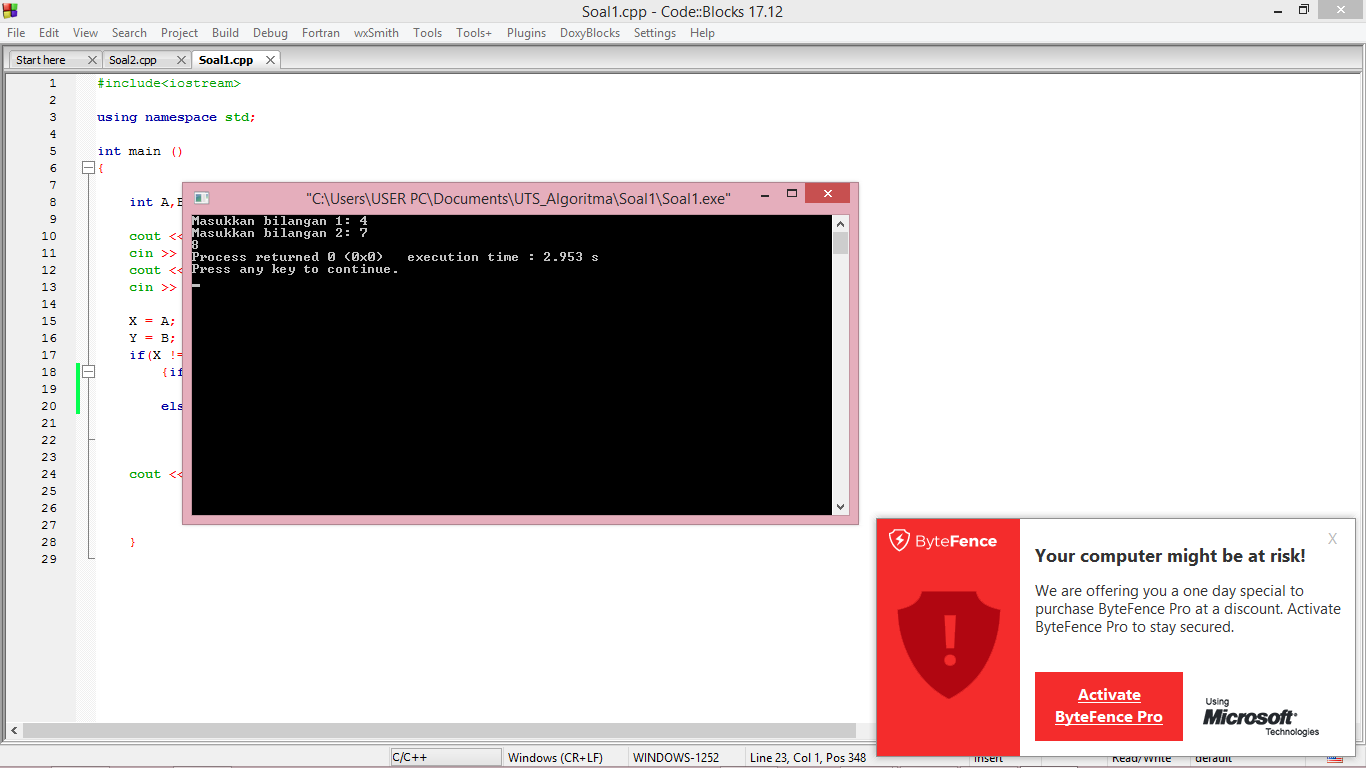The image size is (1366, 768).
Task: Click Activate ByteFence Pro button
Action: coord(1109,706)
